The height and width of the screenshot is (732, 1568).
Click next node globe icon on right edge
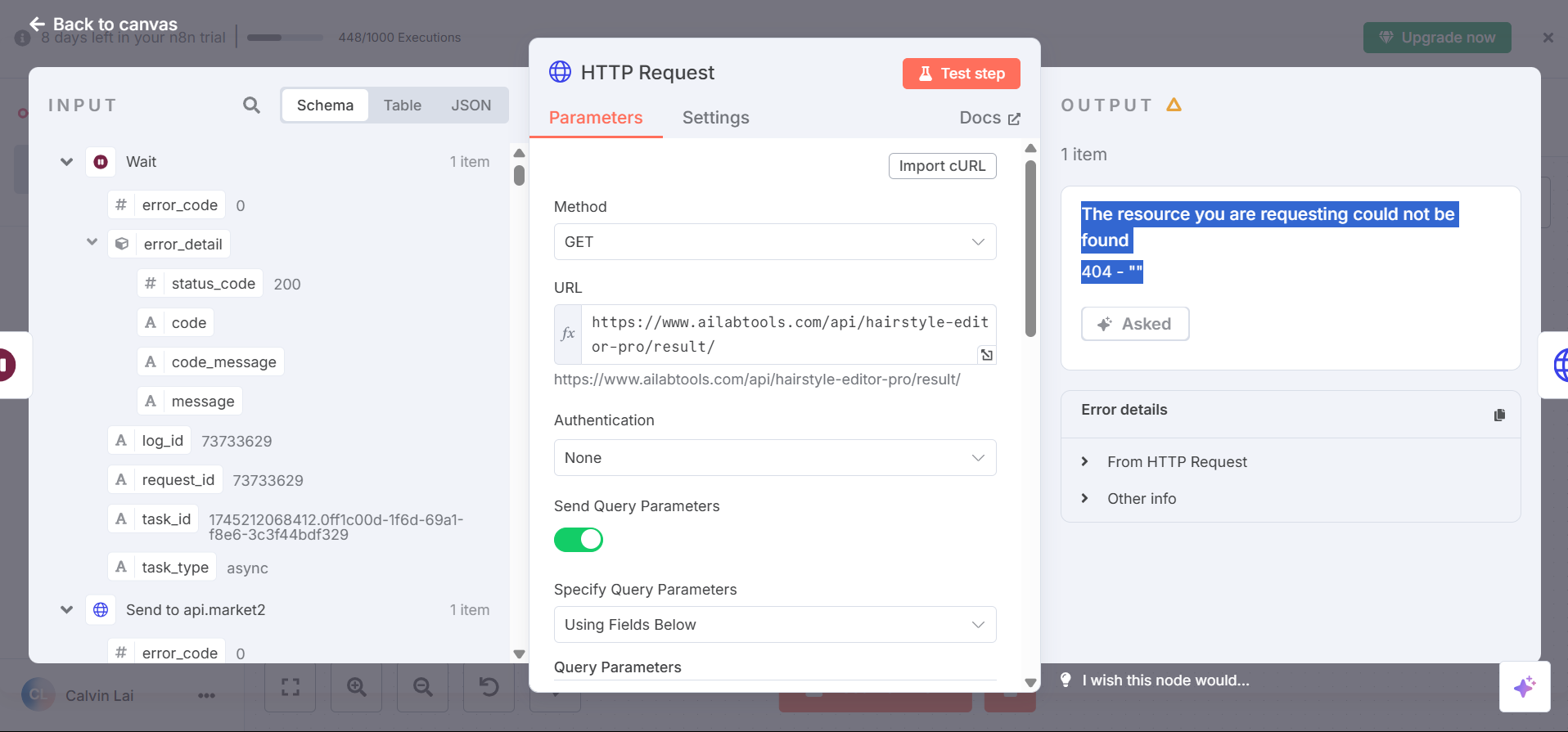[x=1561, y=365]
